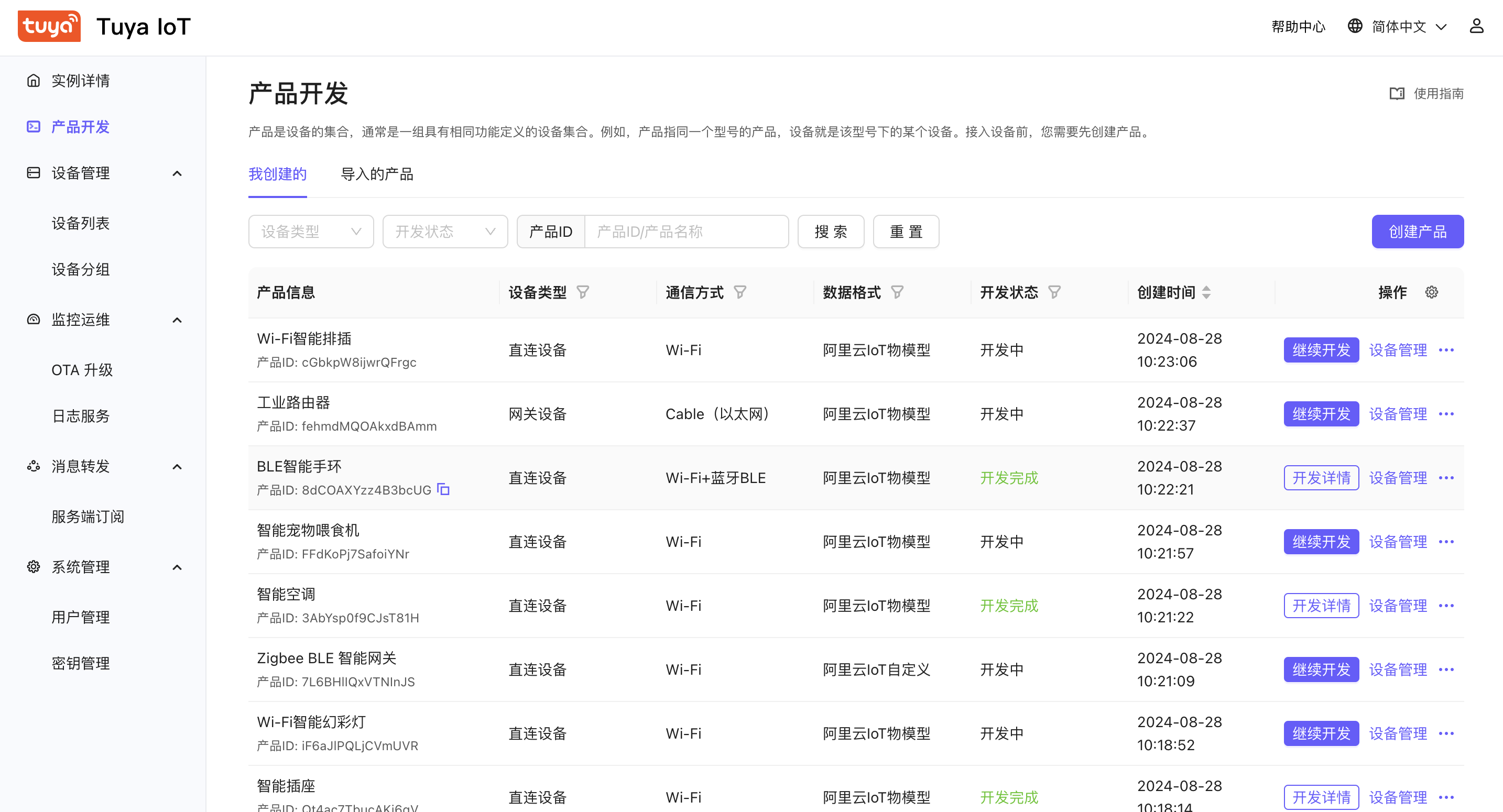Collapse the 系统管理 menu chevron
This screenshot has height=812, width=1503.
pos(177,567)
